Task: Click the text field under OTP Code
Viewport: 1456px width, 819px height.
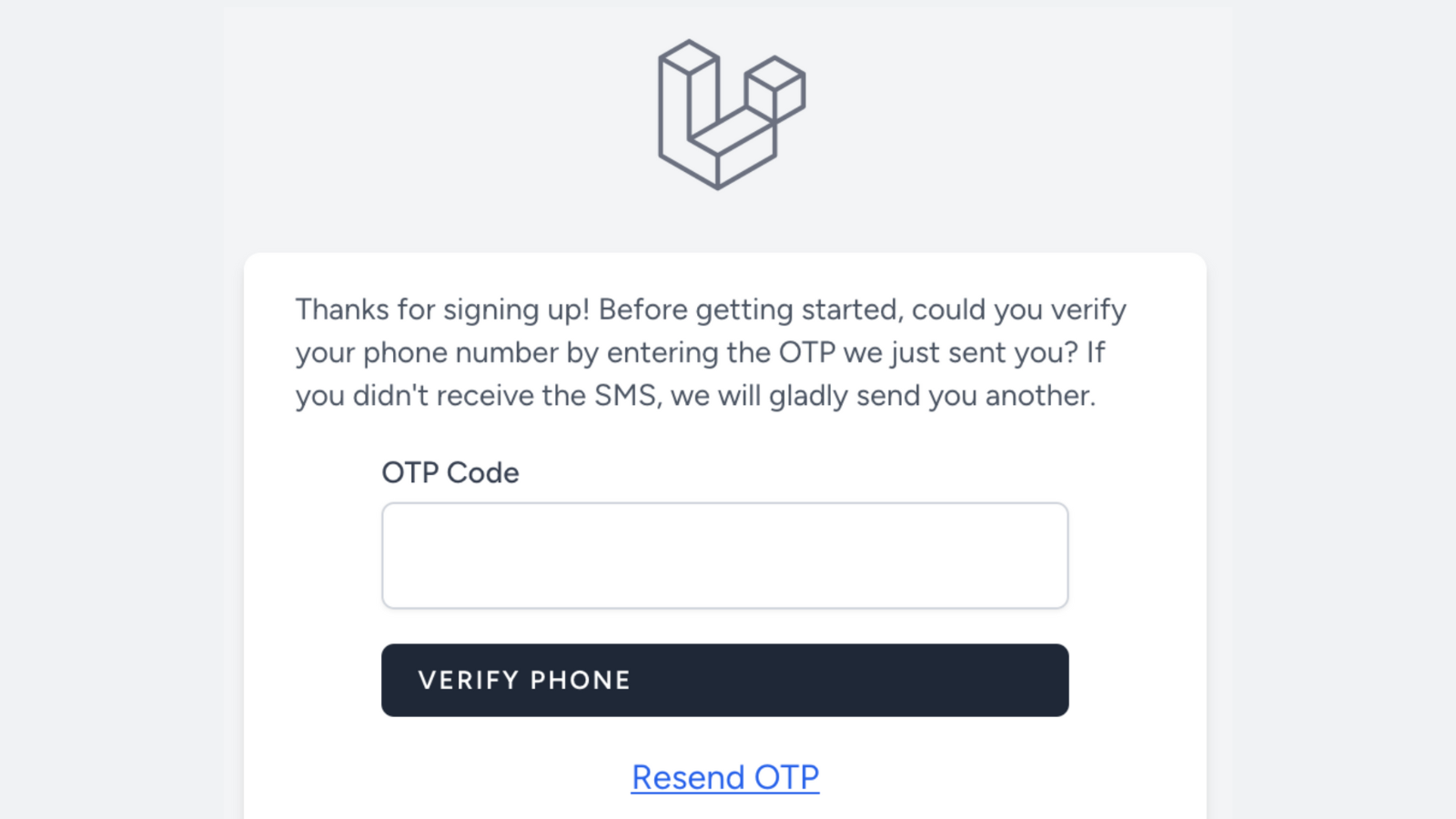Action: [x=724, y=555]
